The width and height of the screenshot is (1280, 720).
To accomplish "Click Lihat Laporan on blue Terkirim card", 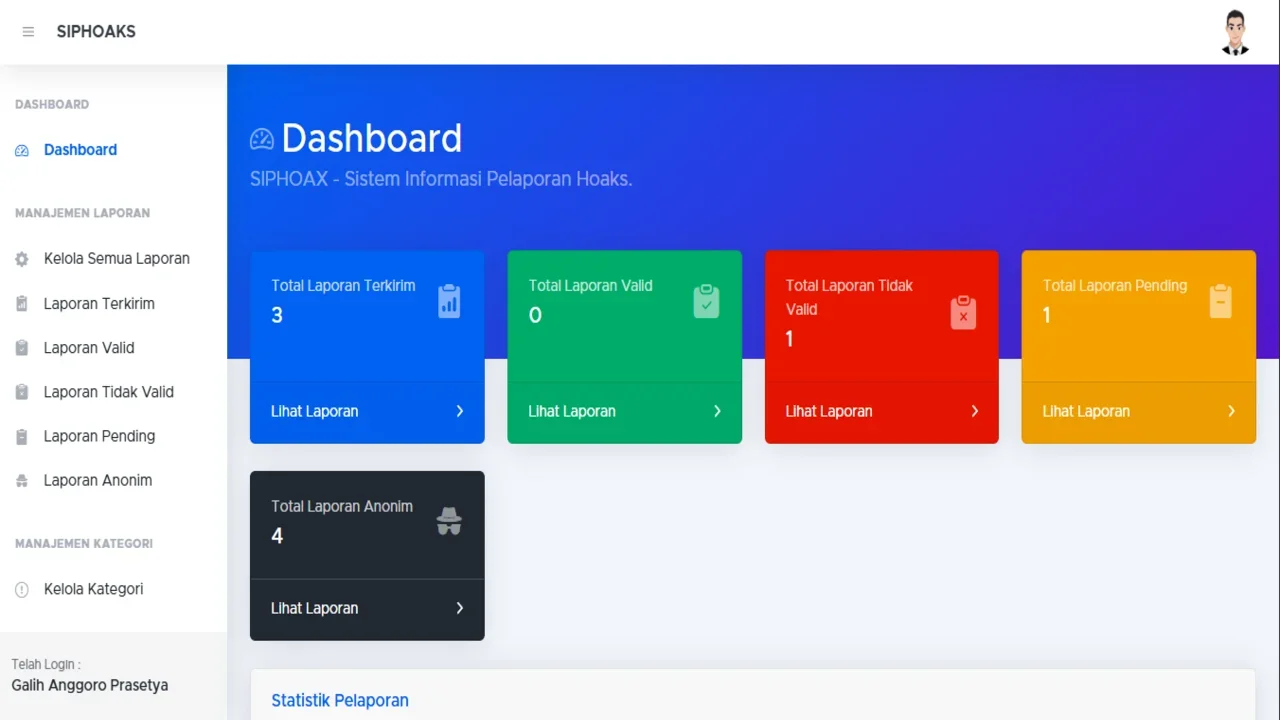I will [x=314, y=411].
